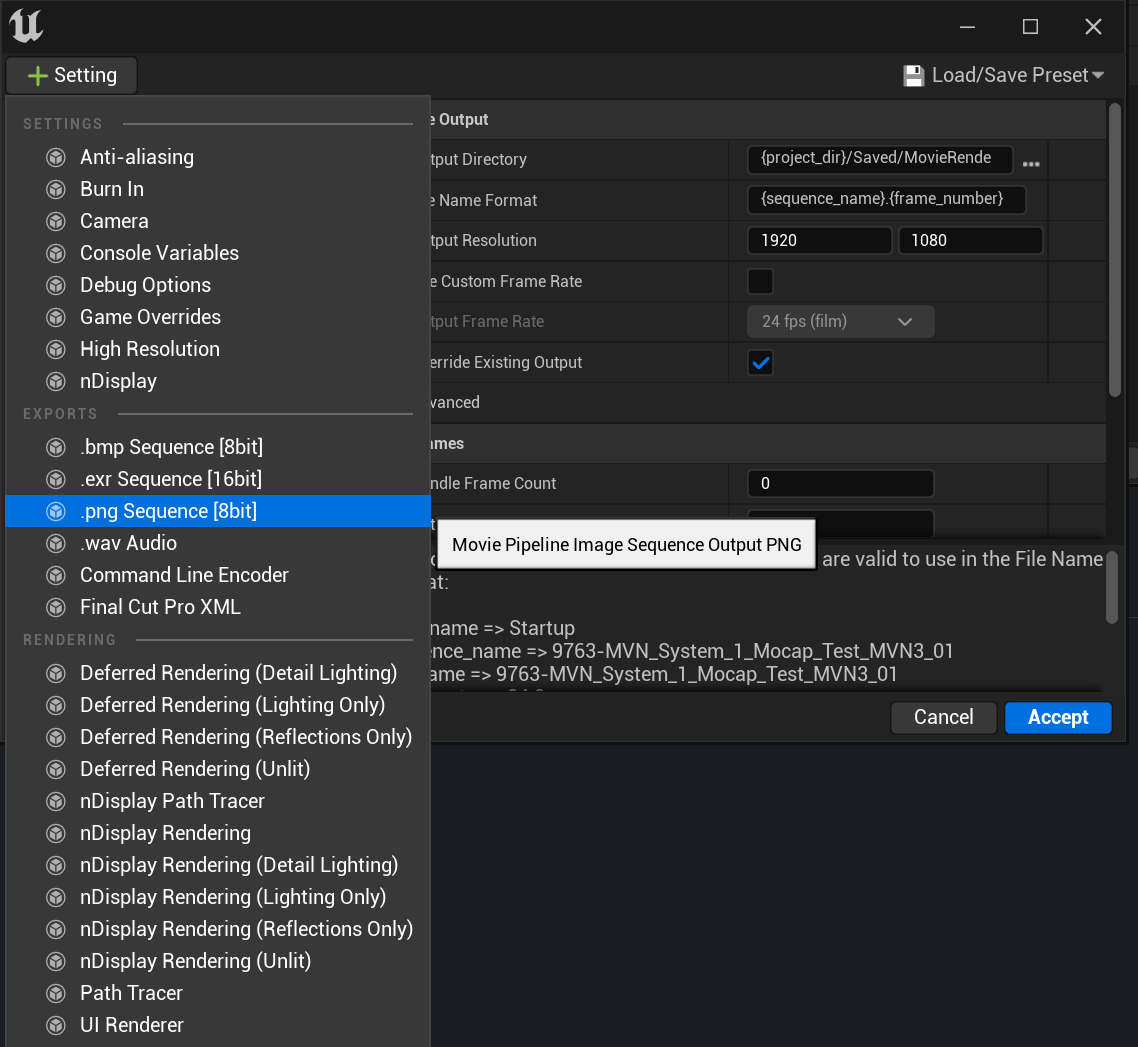Click the Console Variables icon
The image size is (1138, 1047).
[56, 253]
